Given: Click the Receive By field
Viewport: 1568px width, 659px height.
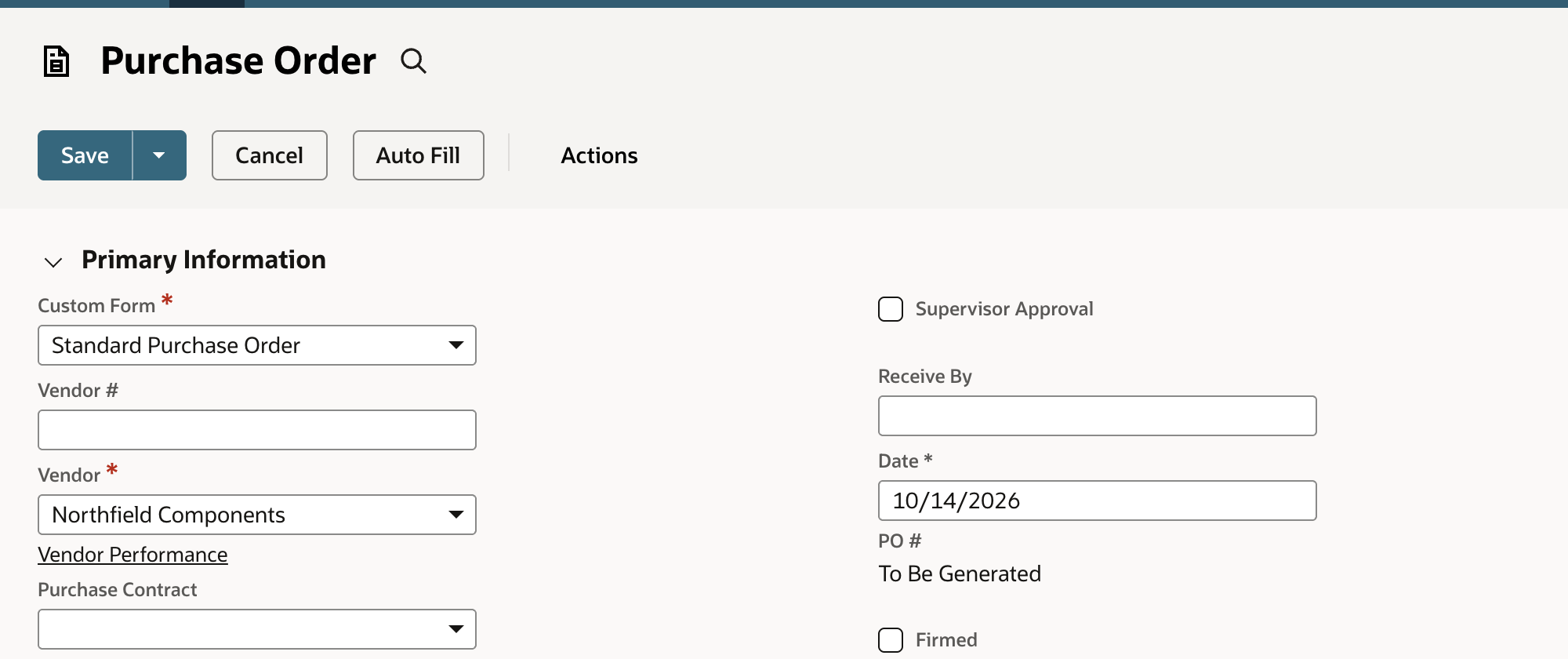Looking at the screenshot, I should [x=1098, y=416].
